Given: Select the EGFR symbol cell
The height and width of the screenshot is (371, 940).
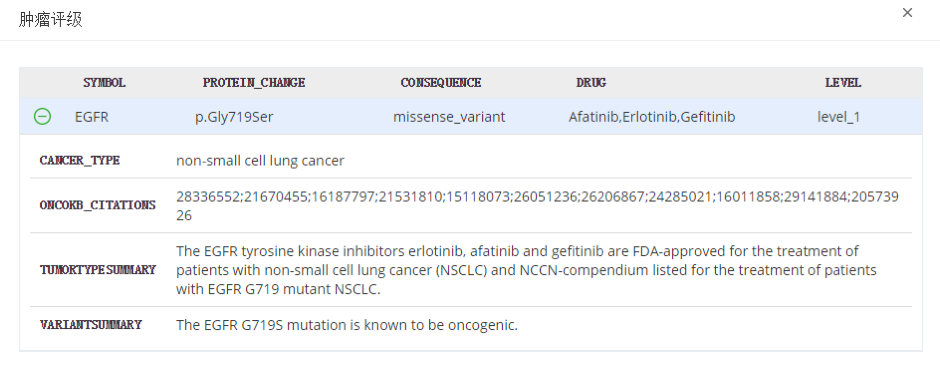Looking at the screenshot, I should click(x=92, y=117).
